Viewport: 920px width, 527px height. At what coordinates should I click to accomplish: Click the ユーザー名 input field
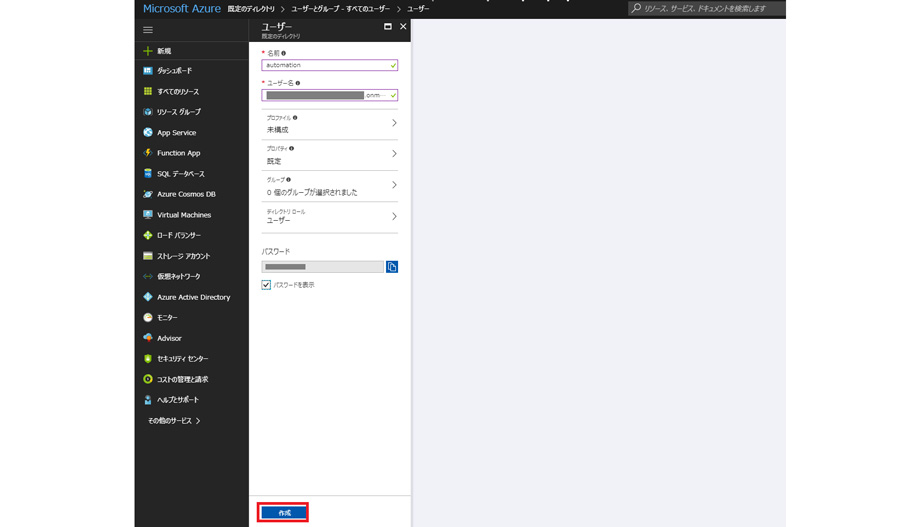point(330,95)
